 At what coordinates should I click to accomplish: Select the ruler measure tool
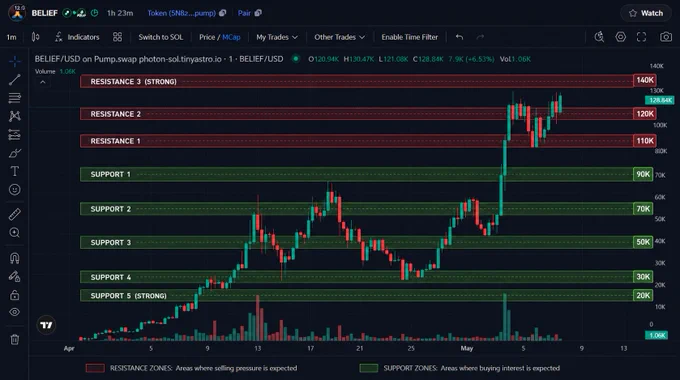tap(15, 214)
